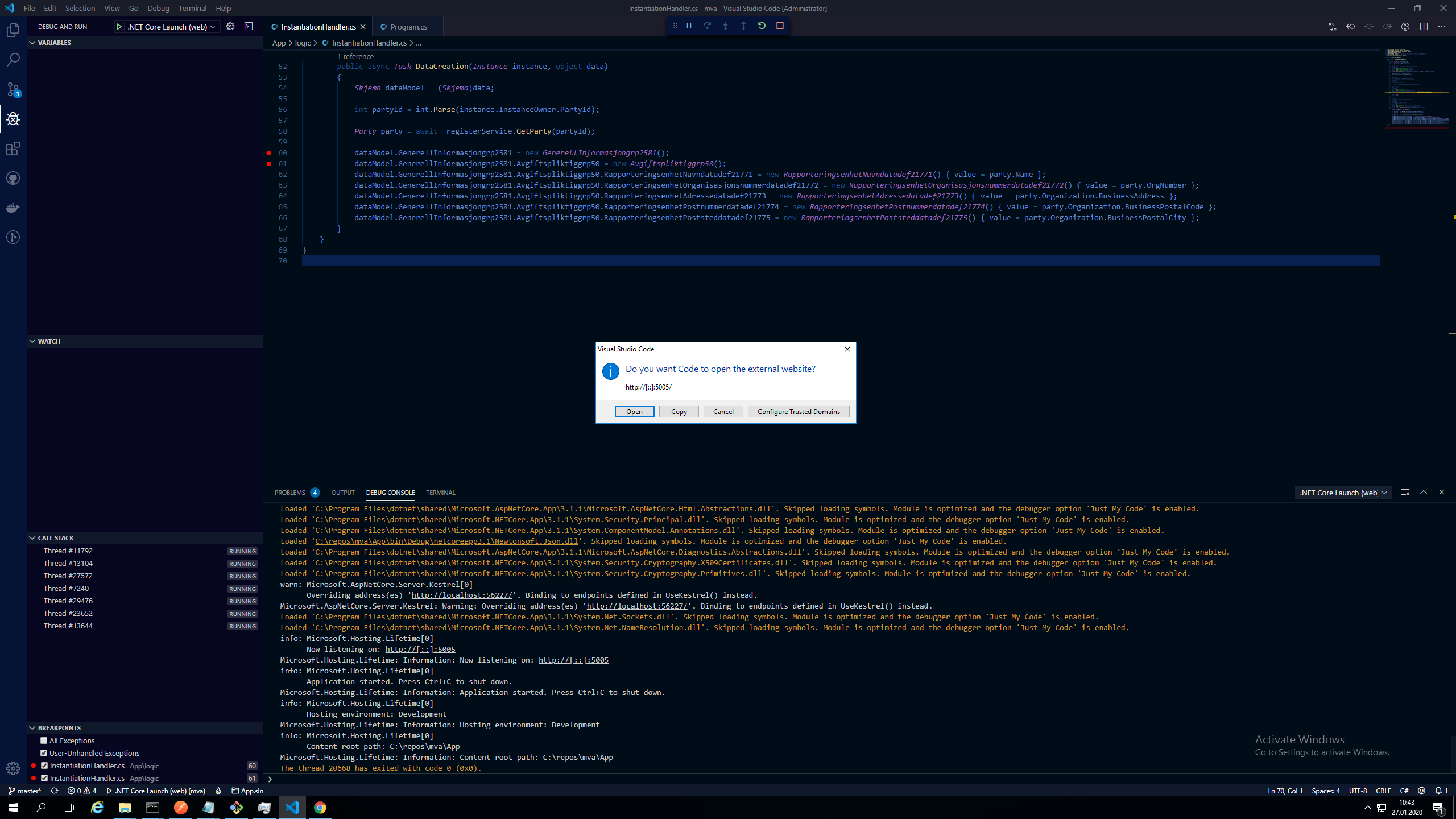Click the Configure Trusted Domains button
The image size is (1456, 819).
pos(798,411)
